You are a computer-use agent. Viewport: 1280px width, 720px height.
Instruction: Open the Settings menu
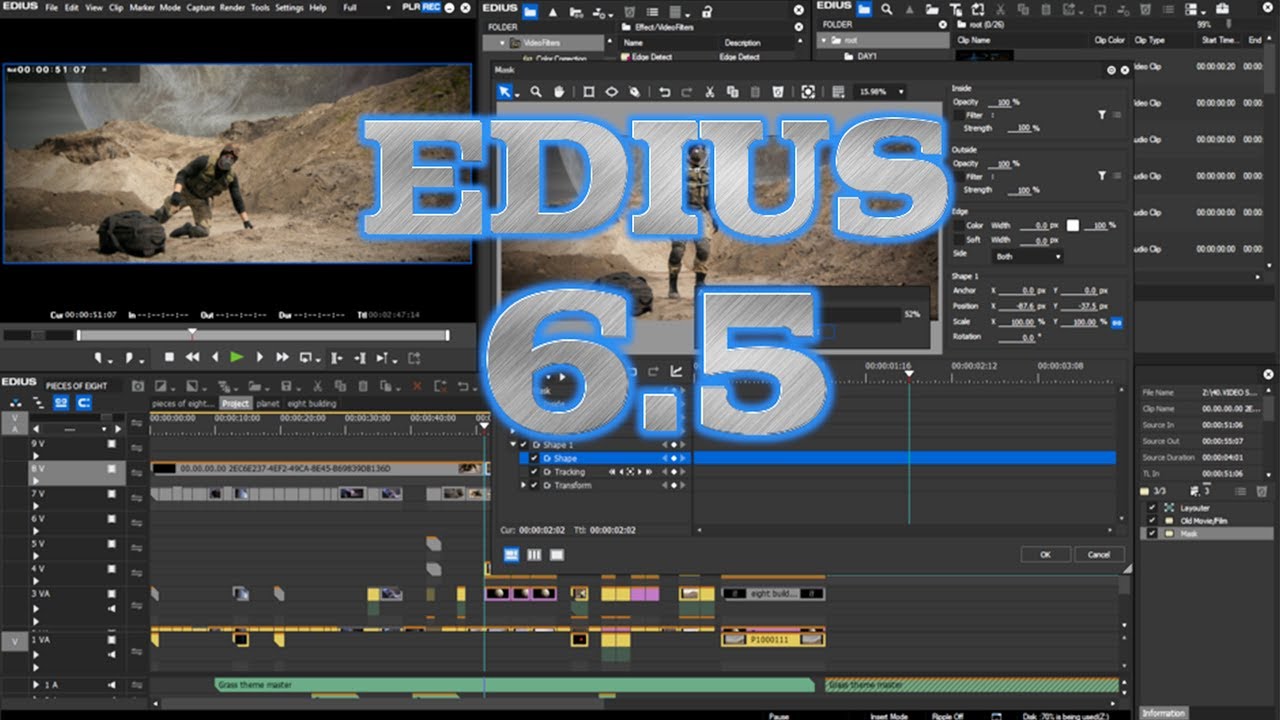point(289,8)
